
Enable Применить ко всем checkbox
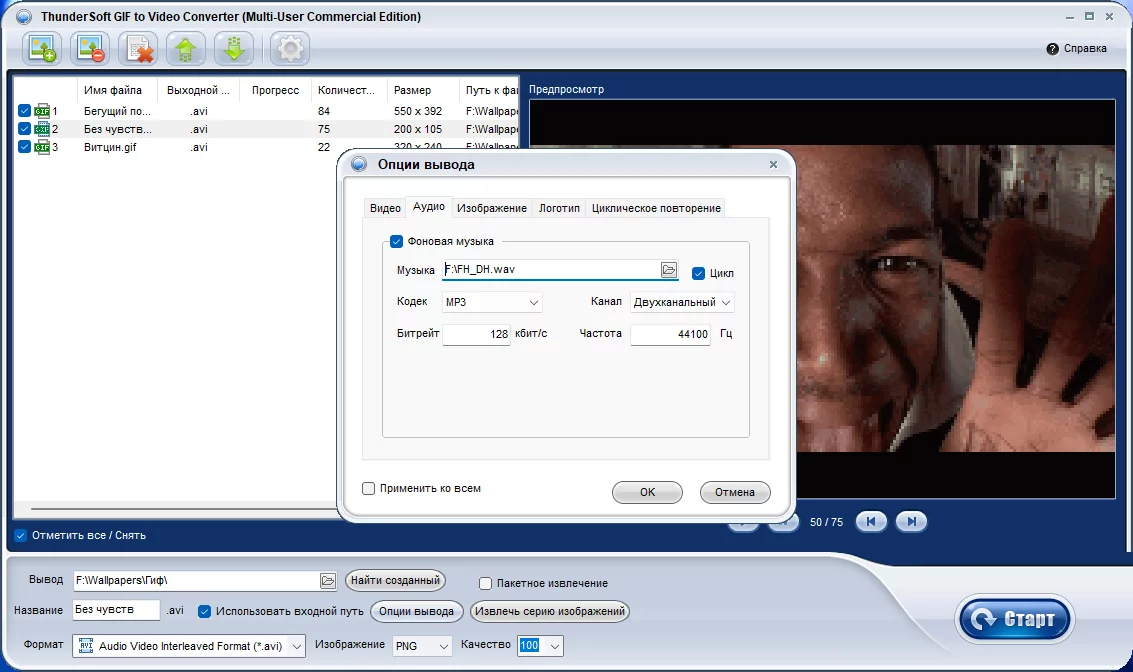coord(369,488)
